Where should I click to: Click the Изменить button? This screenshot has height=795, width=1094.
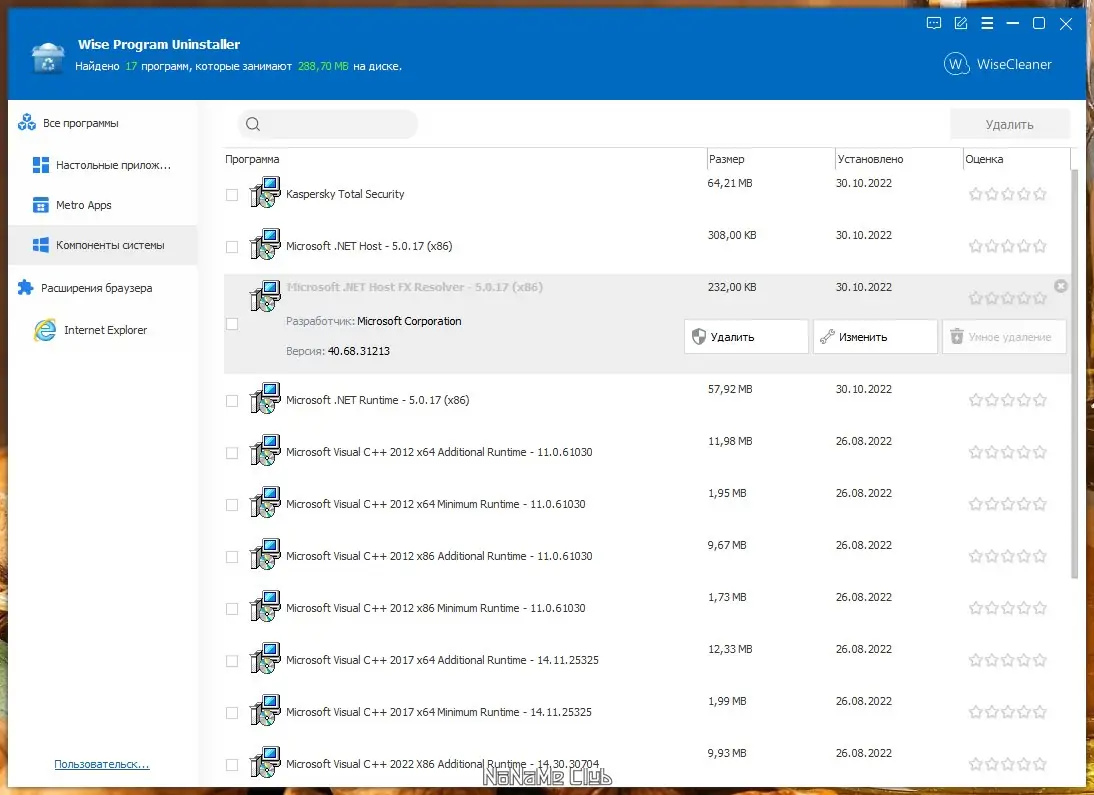point(875,336)
